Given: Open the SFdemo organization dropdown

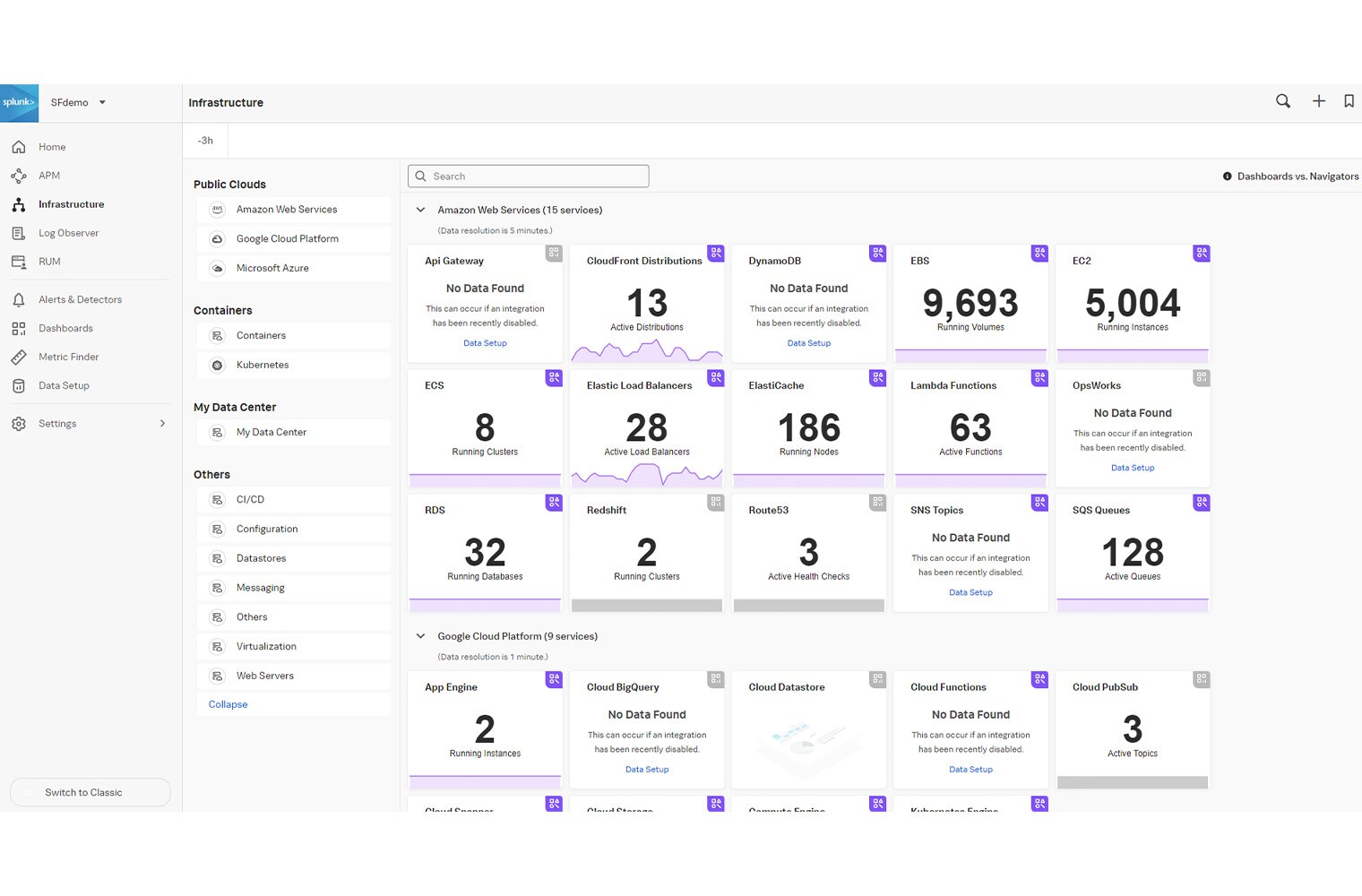Looking at the screenshot, I should 78,102.
